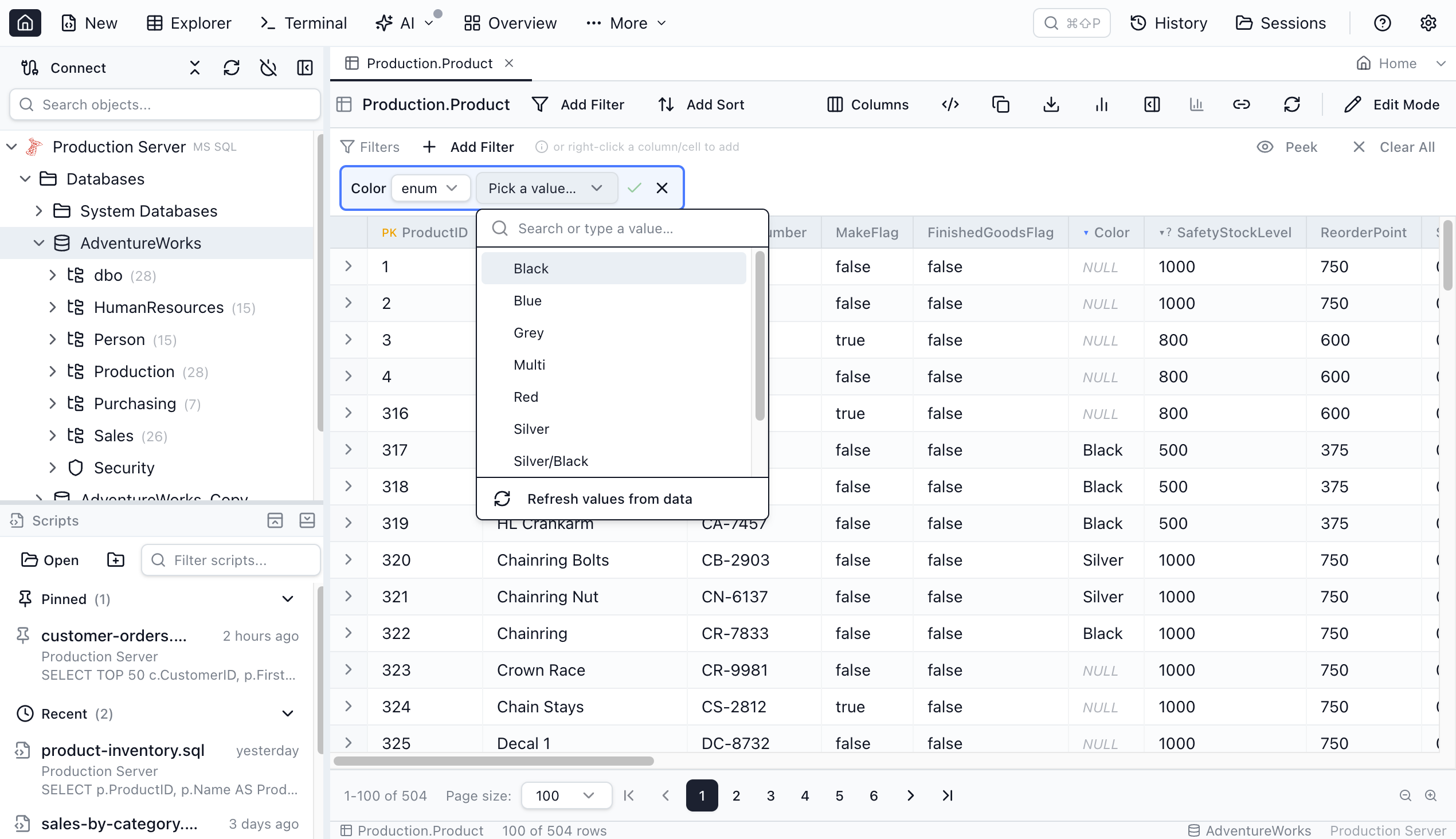Confirm the Color filter with green checkmark

click(x=635, y=188)
